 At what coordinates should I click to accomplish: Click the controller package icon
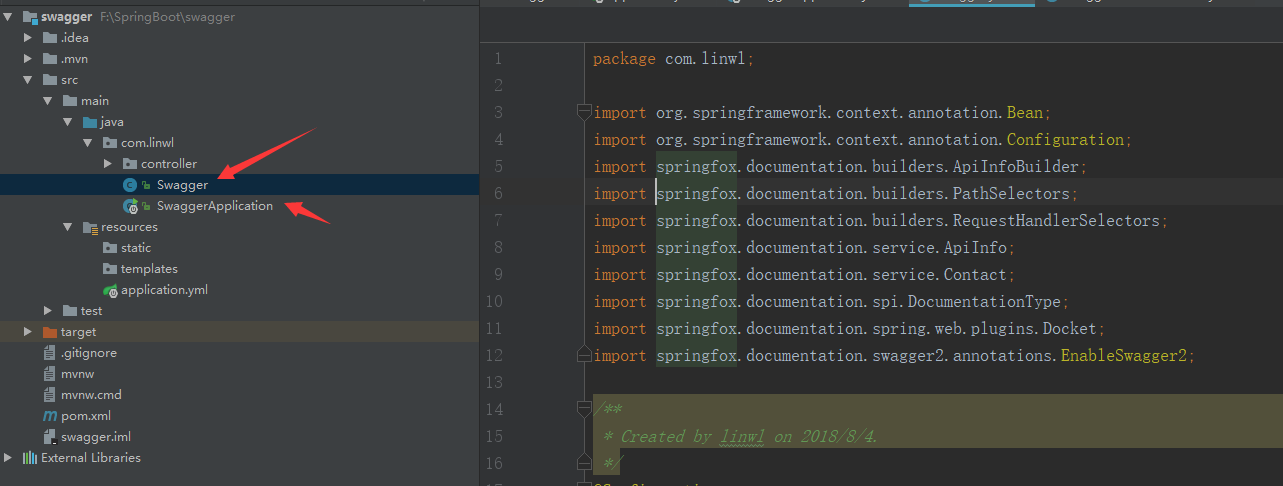pyautogui.click(x=130, y=164)
